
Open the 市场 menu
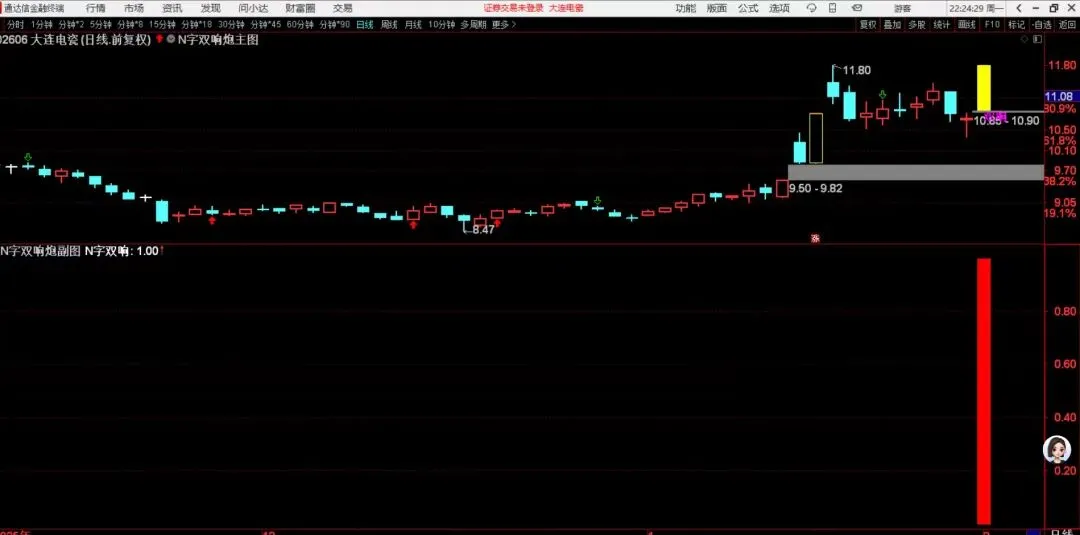tap(134, 8)
